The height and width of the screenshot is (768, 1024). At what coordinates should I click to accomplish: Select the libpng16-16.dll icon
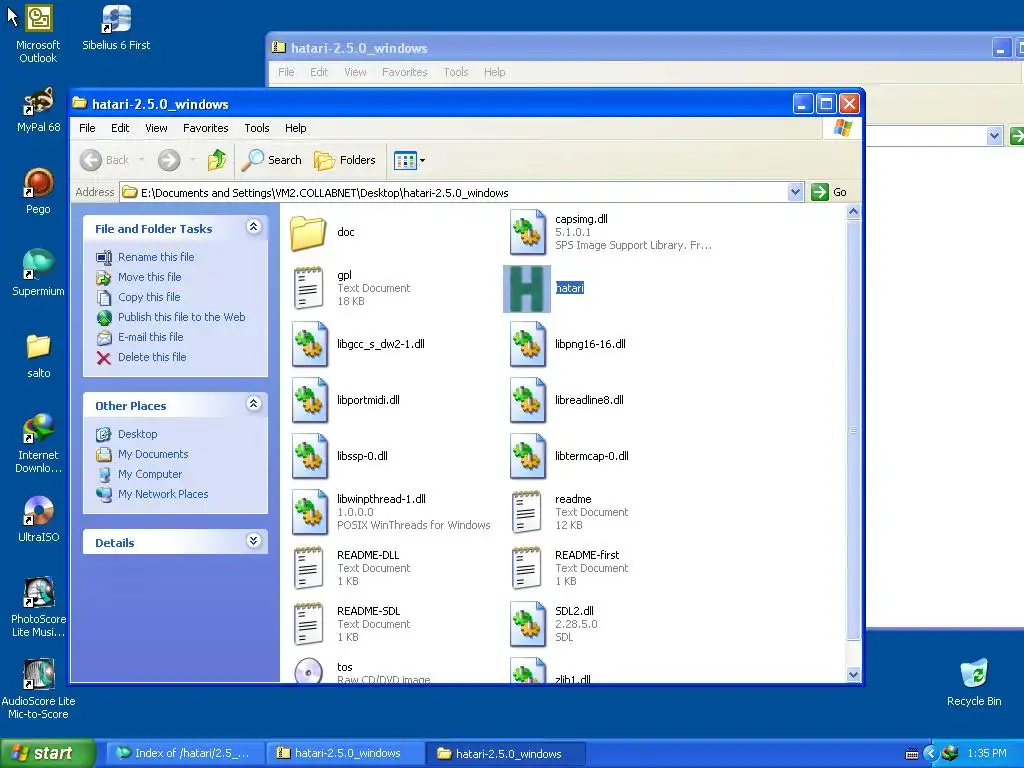(527, 344)
